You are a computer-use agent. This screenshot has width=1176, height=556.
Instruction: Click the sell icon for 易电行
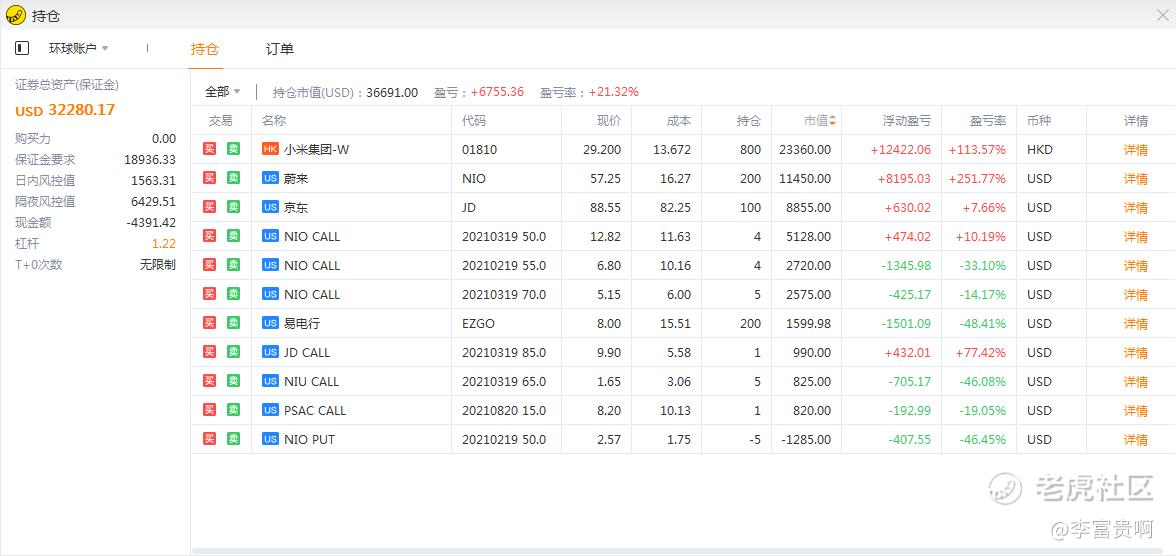click(x=233, y=323)
